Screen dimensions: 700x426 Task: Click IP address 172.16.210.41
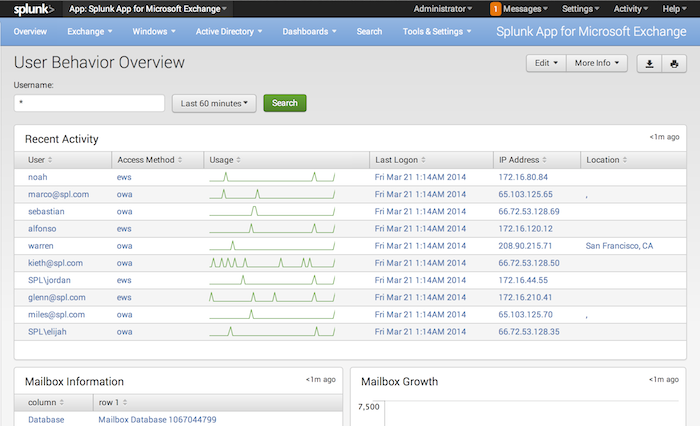(x=525, y=297)
